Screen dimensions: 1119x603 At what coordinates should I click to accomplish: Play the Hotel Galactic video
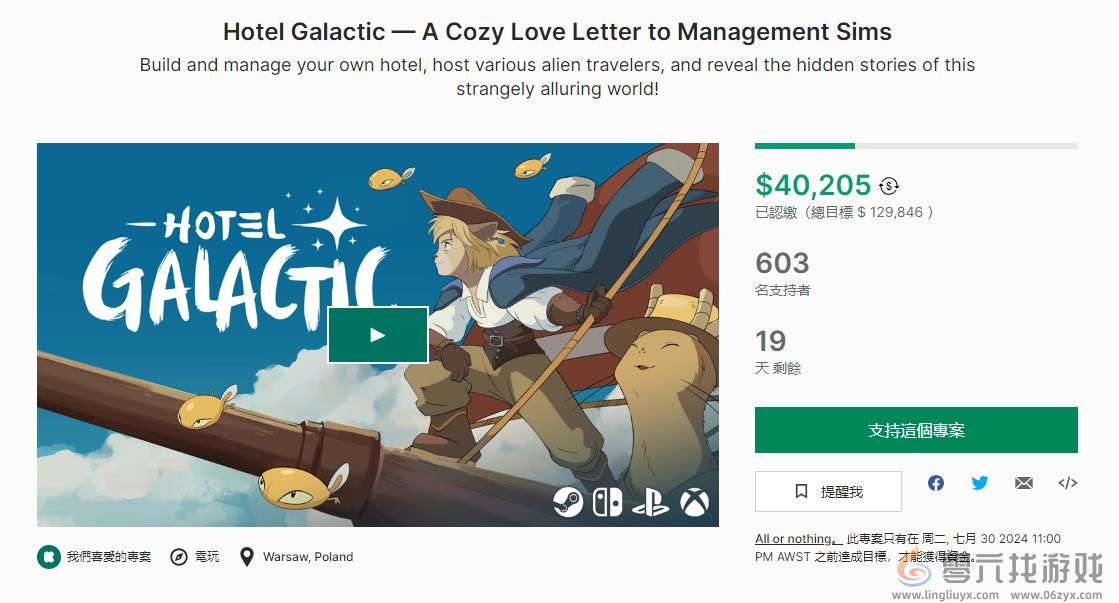tap(377, 335)
